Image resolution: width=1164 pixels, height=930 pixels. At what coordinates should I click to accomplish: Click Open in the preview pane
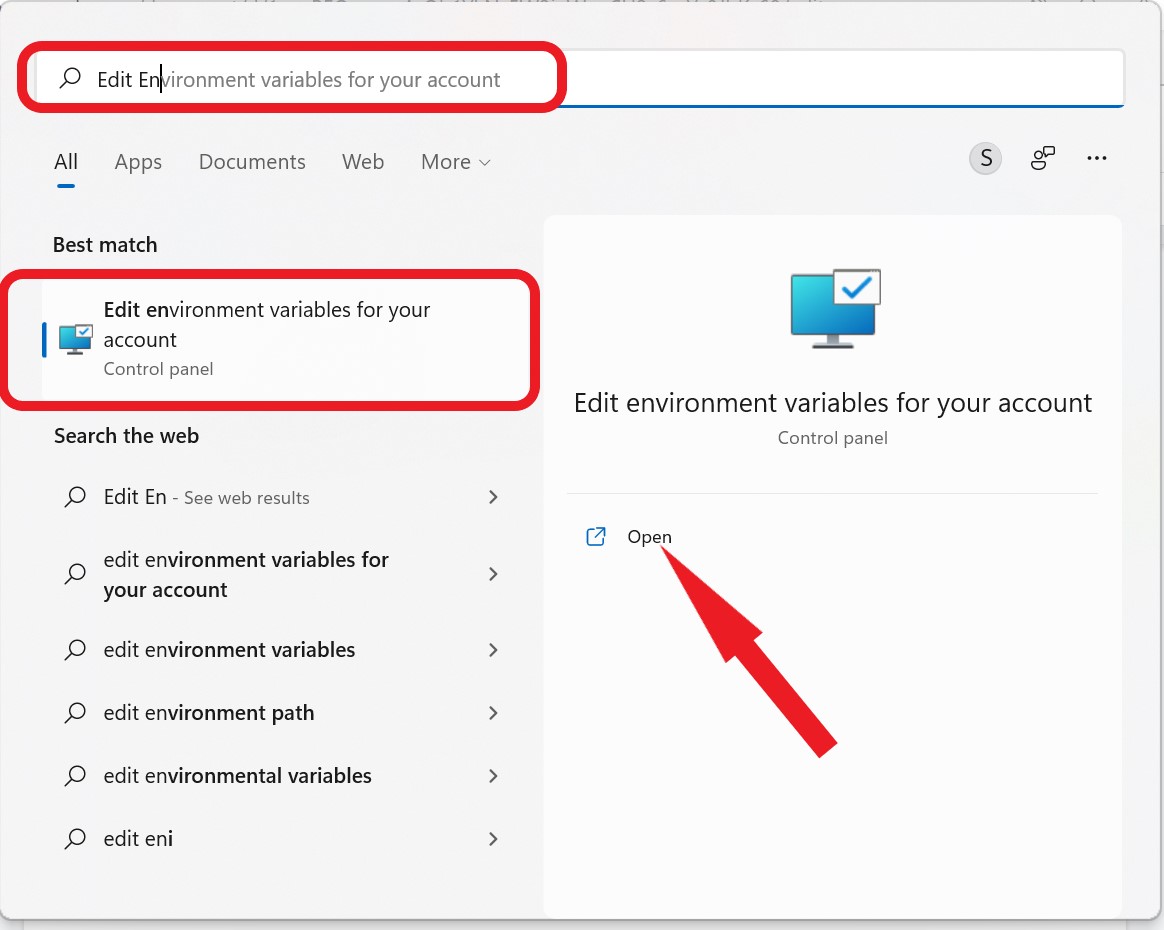649,537
